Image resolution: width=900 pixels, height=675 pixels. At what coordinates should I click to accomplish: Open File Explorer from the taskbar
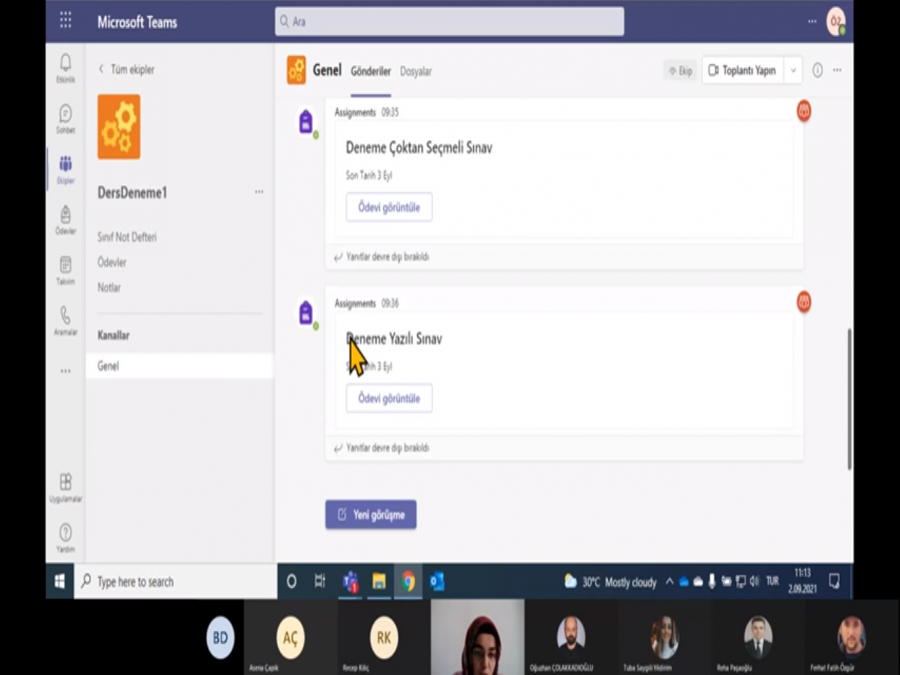coord(379,582)
